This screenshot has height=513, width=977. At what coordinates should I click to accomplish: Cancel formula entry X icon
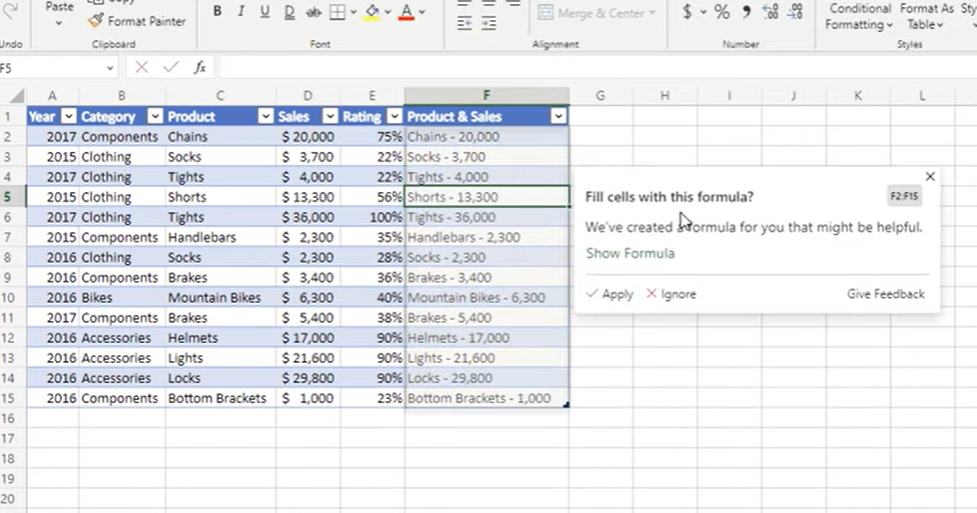click(x=141, y=67)
